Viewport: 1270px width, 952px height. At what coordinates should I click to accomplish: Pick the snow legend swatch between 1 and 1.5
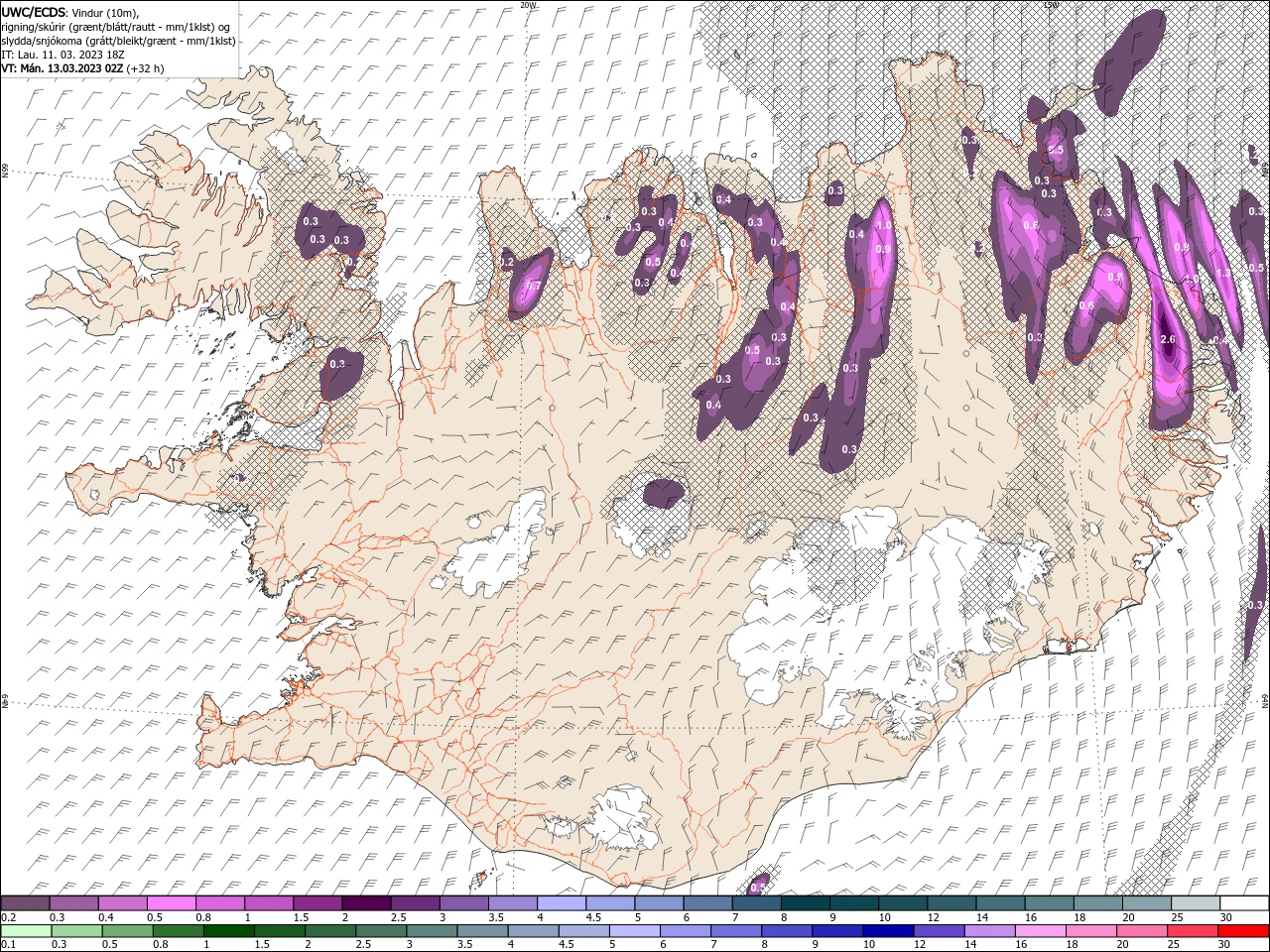(x=268, y=903)
